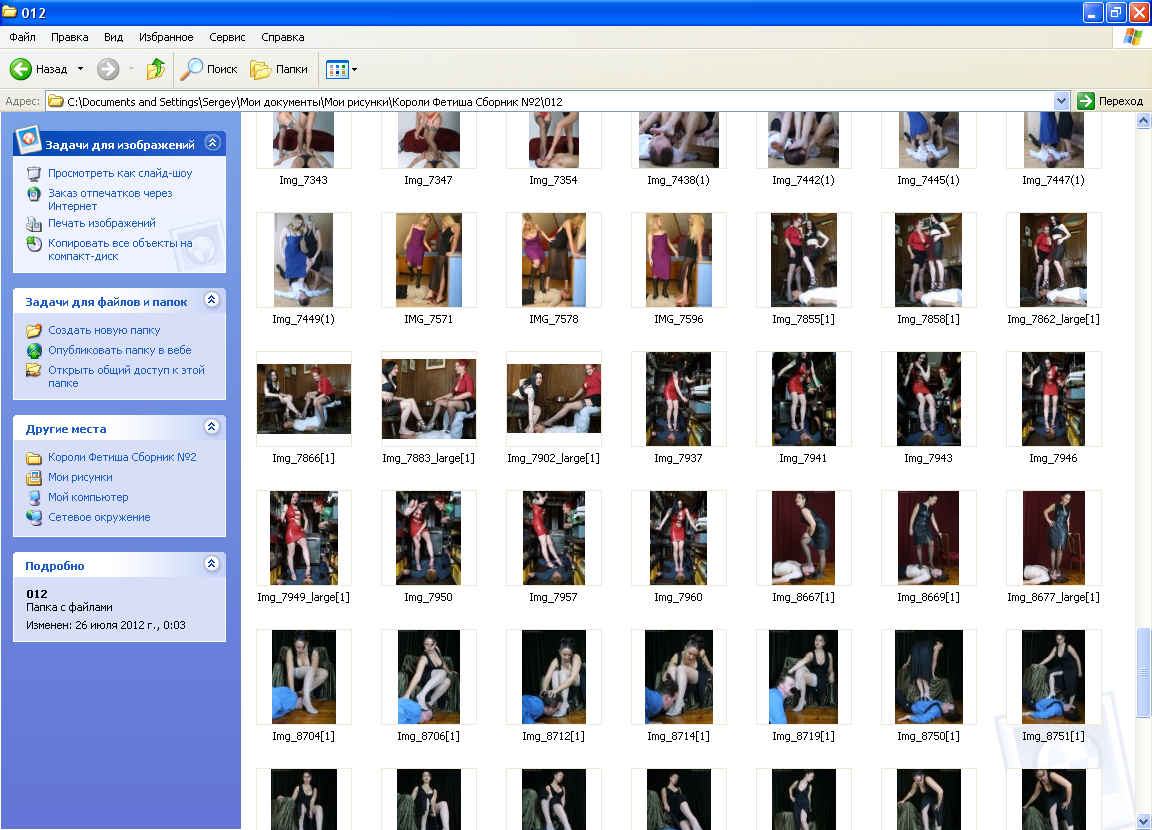Click the slideshow icon in image tasks
Screen dimensions: 1152x830
point(34,173)
